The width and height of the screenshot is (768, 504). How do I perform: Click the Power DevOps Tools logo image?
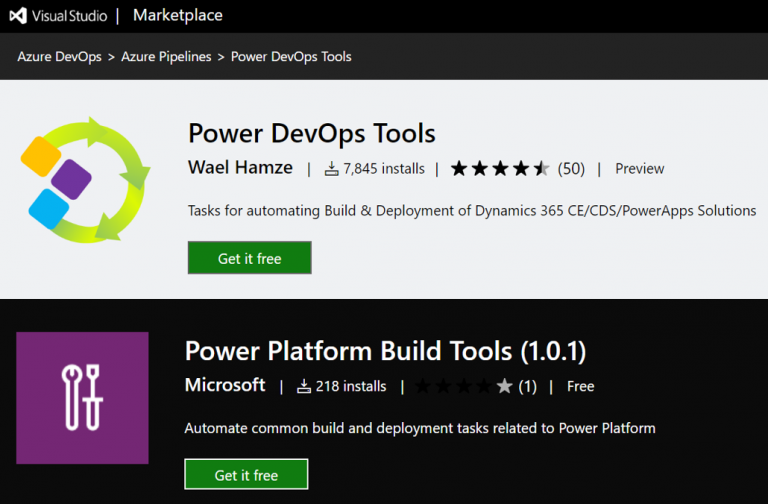85,180
